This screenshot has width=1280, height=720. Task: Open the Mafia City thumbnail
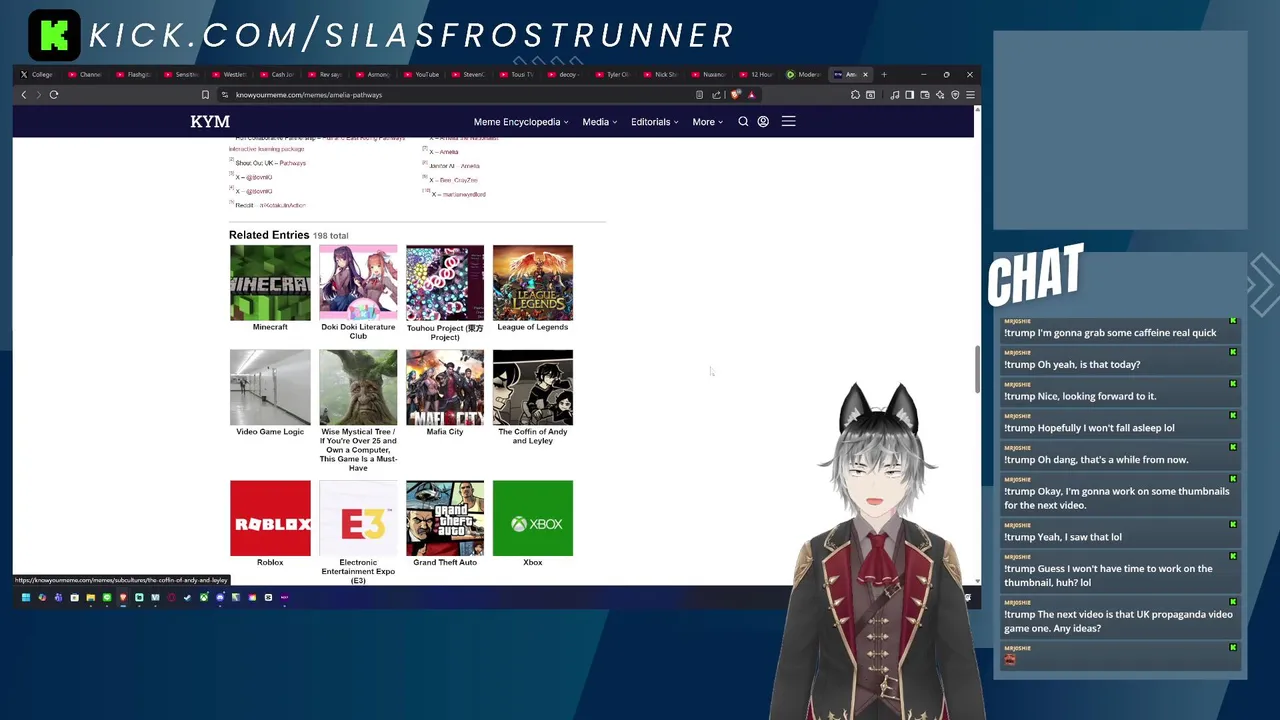click(x=445, y=388)
